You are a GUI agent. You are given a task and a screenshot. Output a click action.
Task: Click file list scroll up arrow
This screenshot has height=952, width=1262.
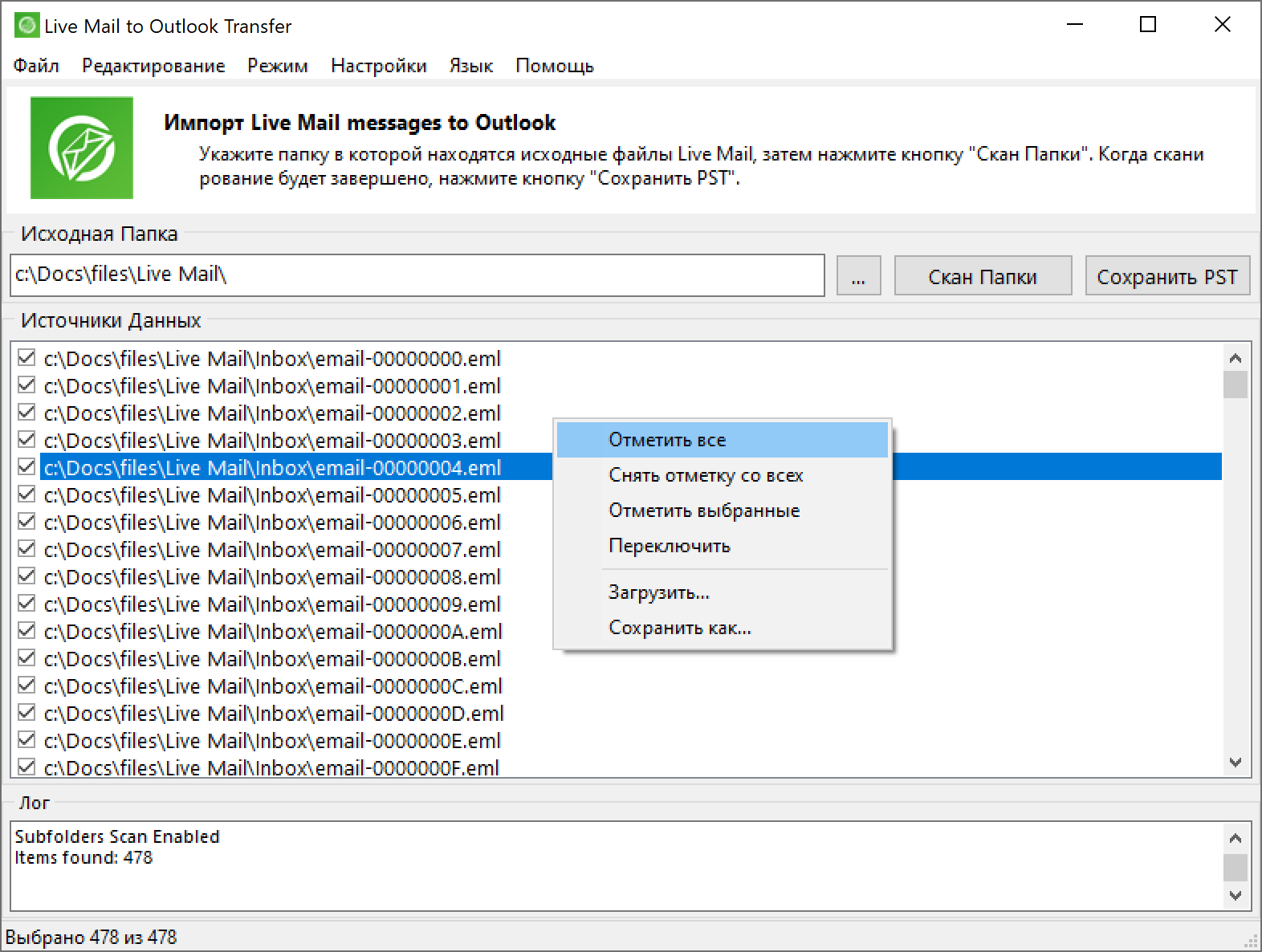pos(1236,358)
